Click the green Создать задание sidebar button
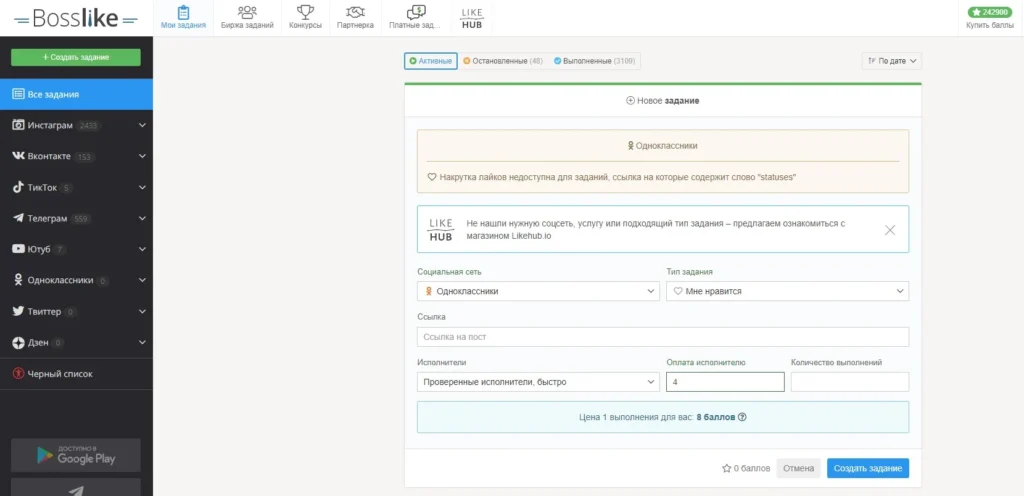 (x=76, y=57)
